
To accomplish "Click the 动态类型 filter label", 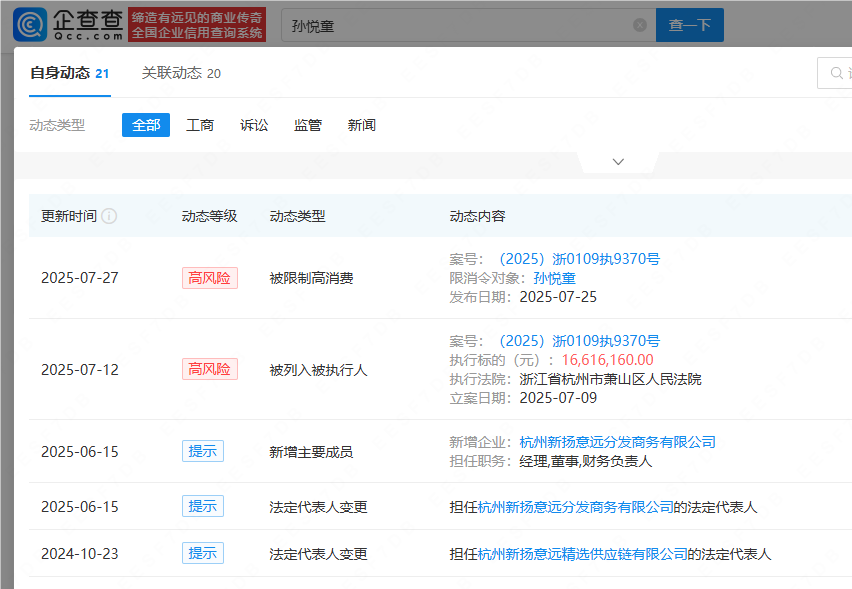I will 57,126.
